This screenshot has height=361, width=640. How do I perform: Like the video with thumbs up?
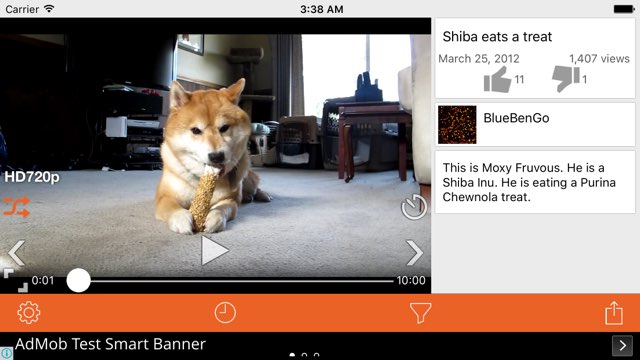tap(498, 79)
